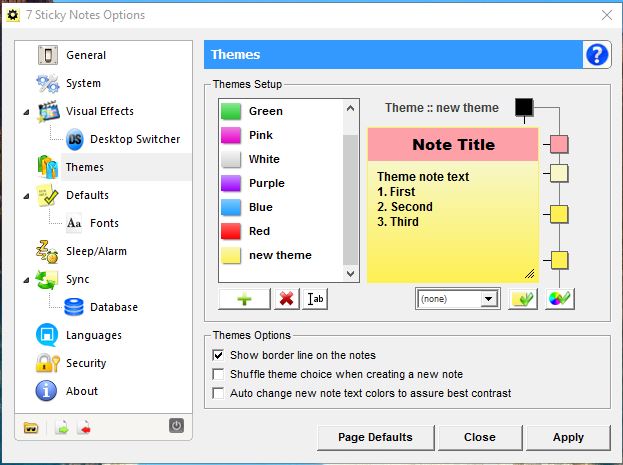Toggle Show border line on the notes
623x465 pixels.
(219, 355)
